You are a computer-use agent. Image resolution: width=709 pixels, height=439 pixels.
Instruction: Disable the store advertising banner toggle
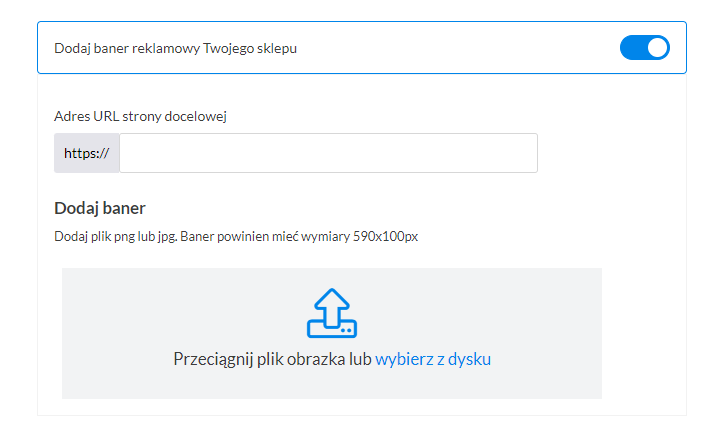(x=645, y=47)
